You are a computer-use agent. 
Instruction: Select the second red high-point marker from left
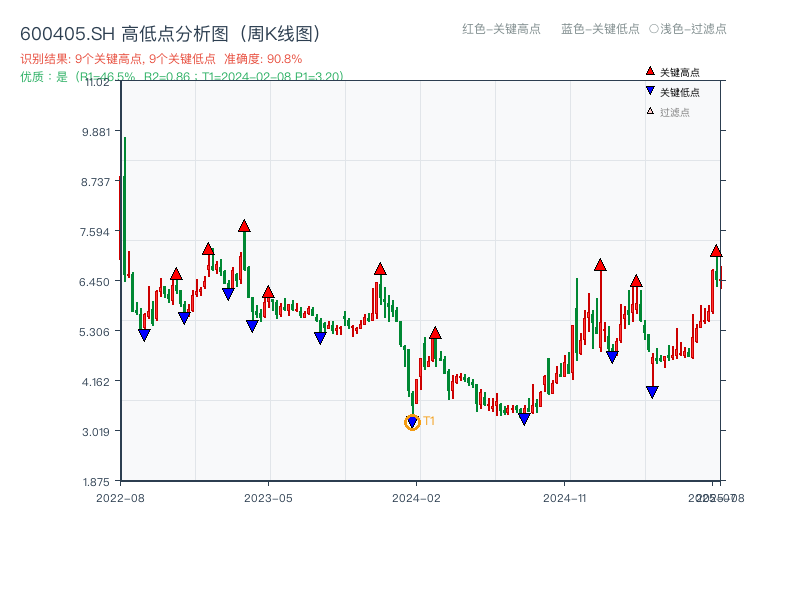pyautogui.click(x=208, y=249)
